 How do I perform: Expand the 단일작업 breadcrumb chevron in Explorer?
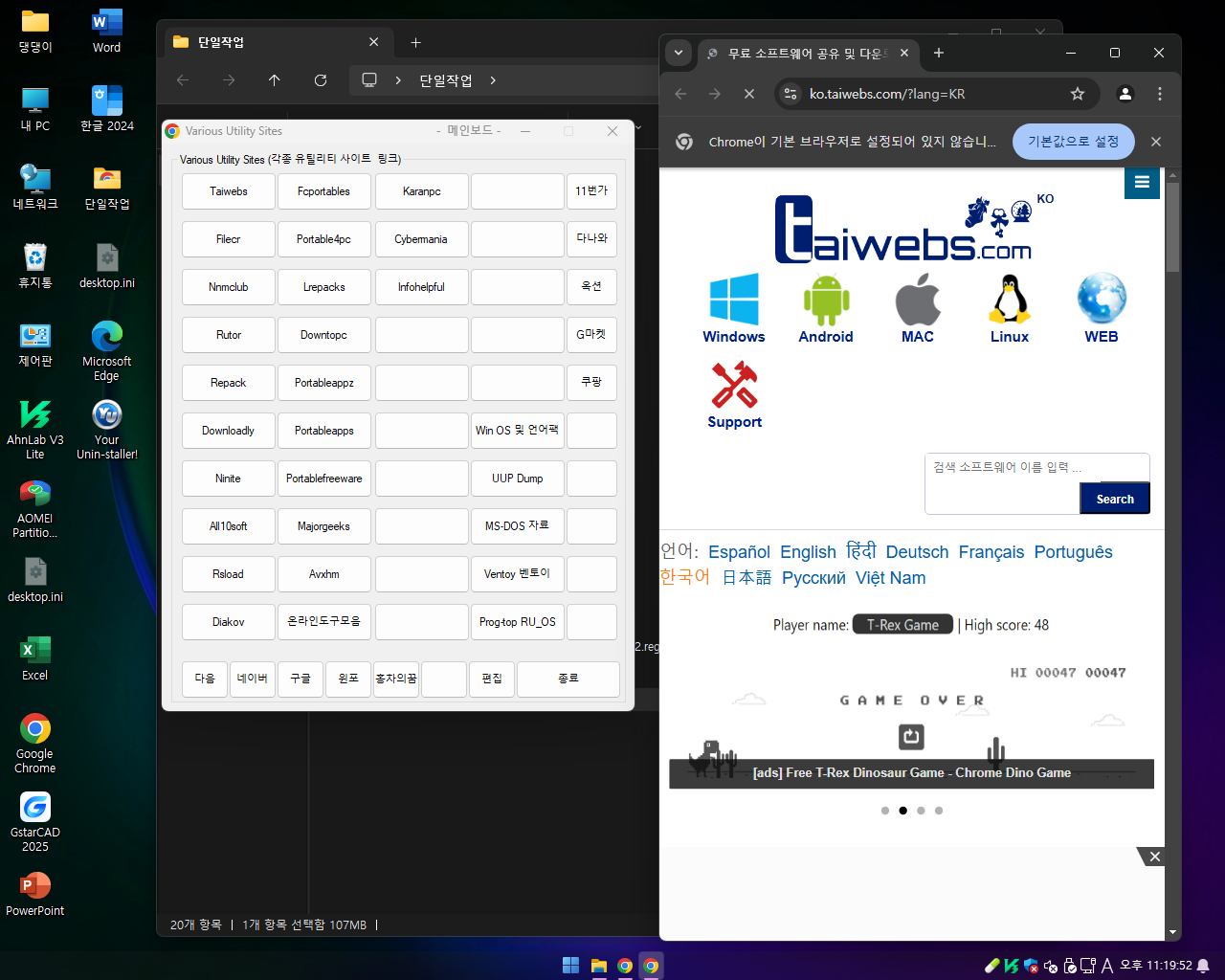click(493, 80)
